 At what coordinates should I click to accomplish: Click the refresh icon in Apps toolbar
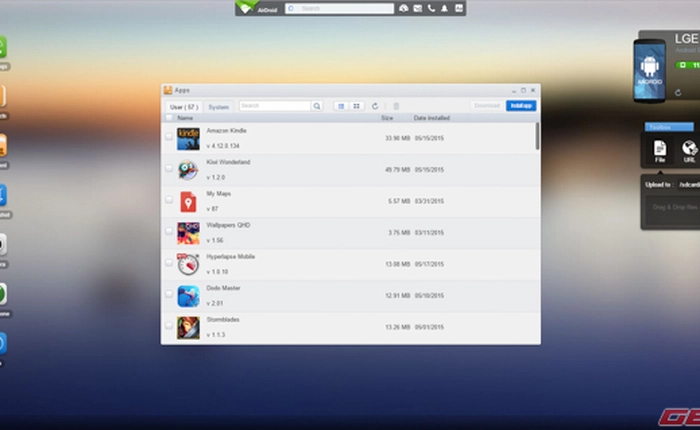click(x=375, y=105)
